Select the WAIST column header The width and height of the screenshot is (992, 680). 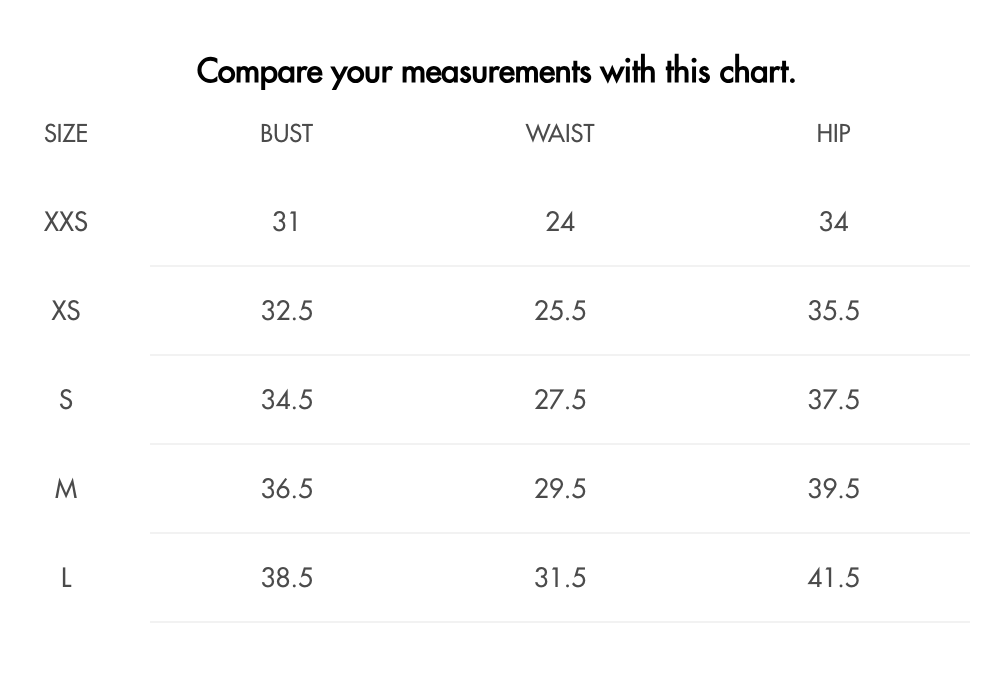[x=560, y=133]
